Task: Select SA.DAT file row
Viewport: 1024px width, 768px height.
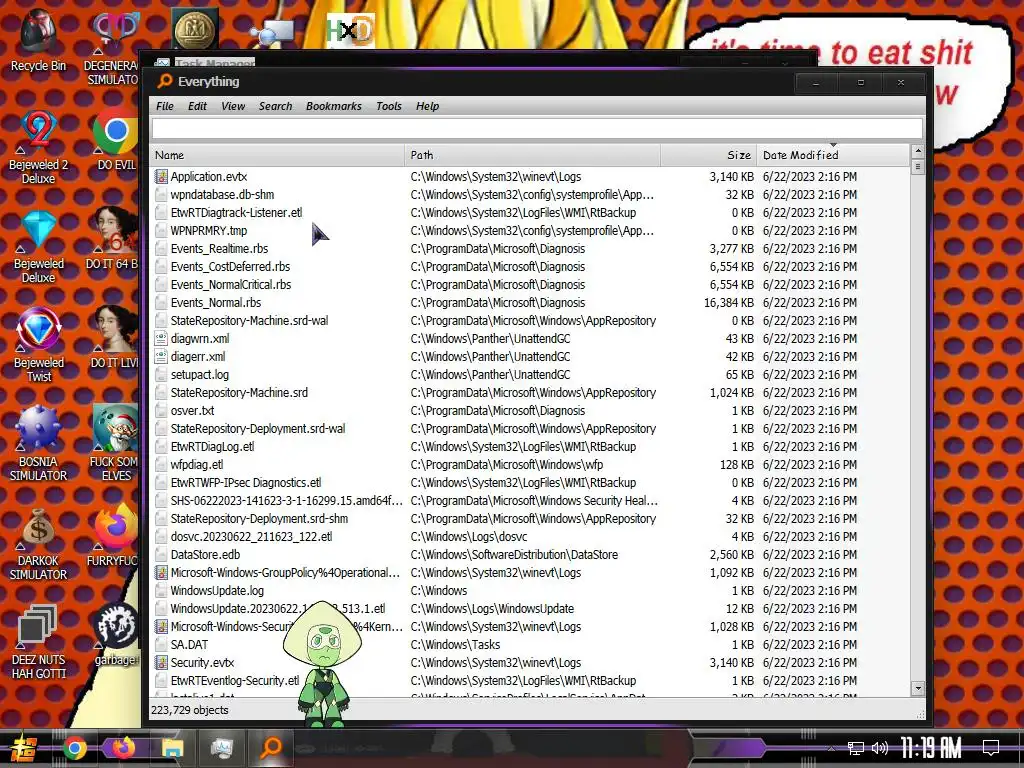Action: (x=529, y=645)
